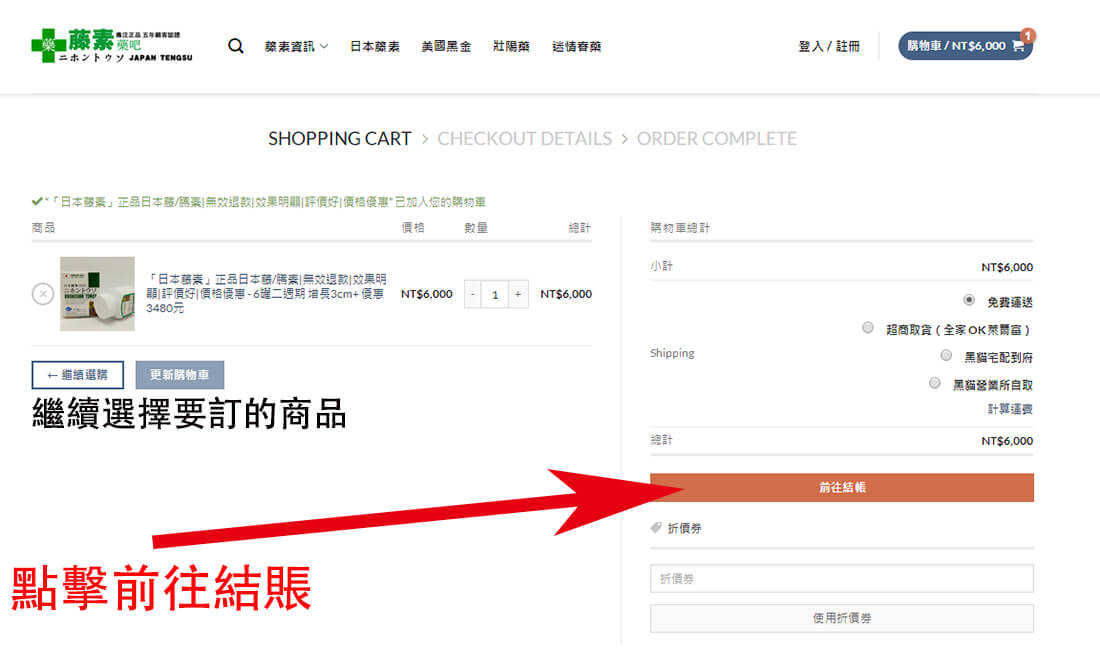Open the search magnifier icon
This screenshot has height=669, width=1100.
[236, 46]
